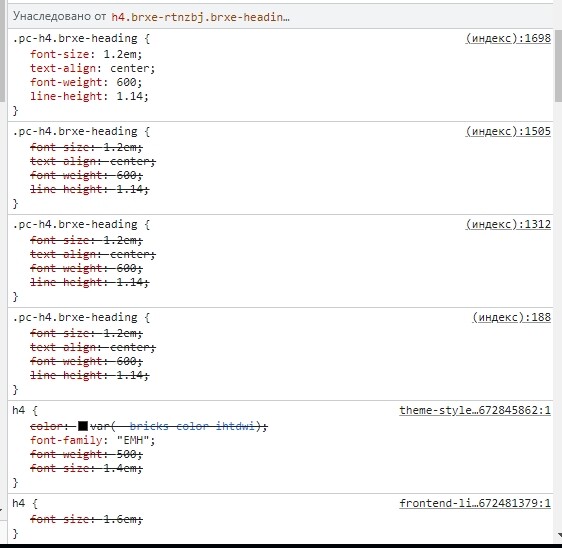This screenshot has height=548, width=562.
Task: Open frontend-li…672481379:1 stylesheet link
Action: coord(475,503)
